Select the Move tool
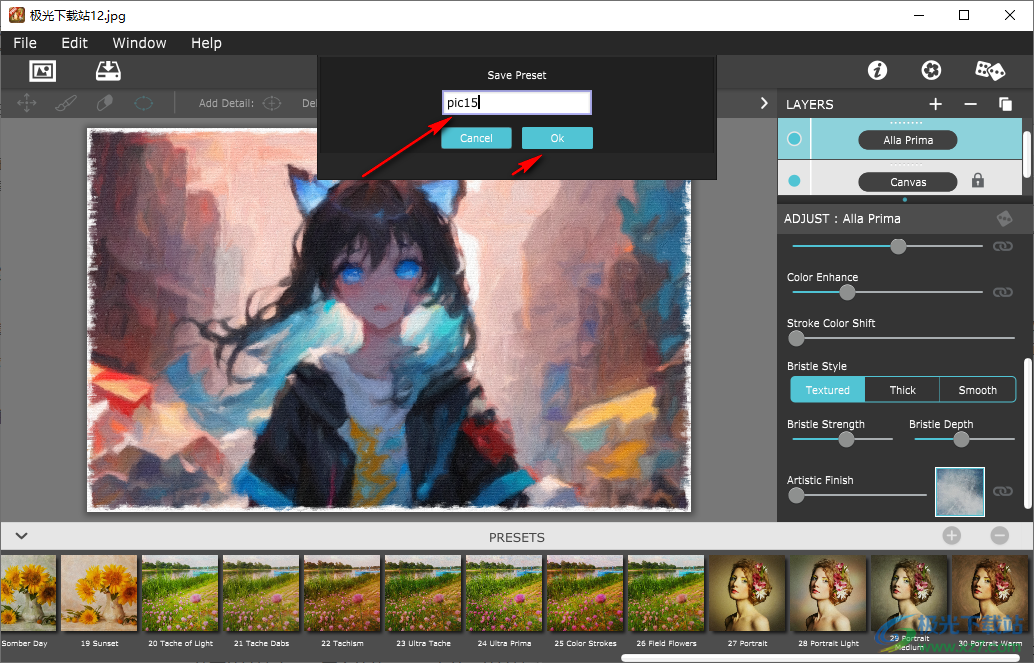 click(x=27, y=102)
